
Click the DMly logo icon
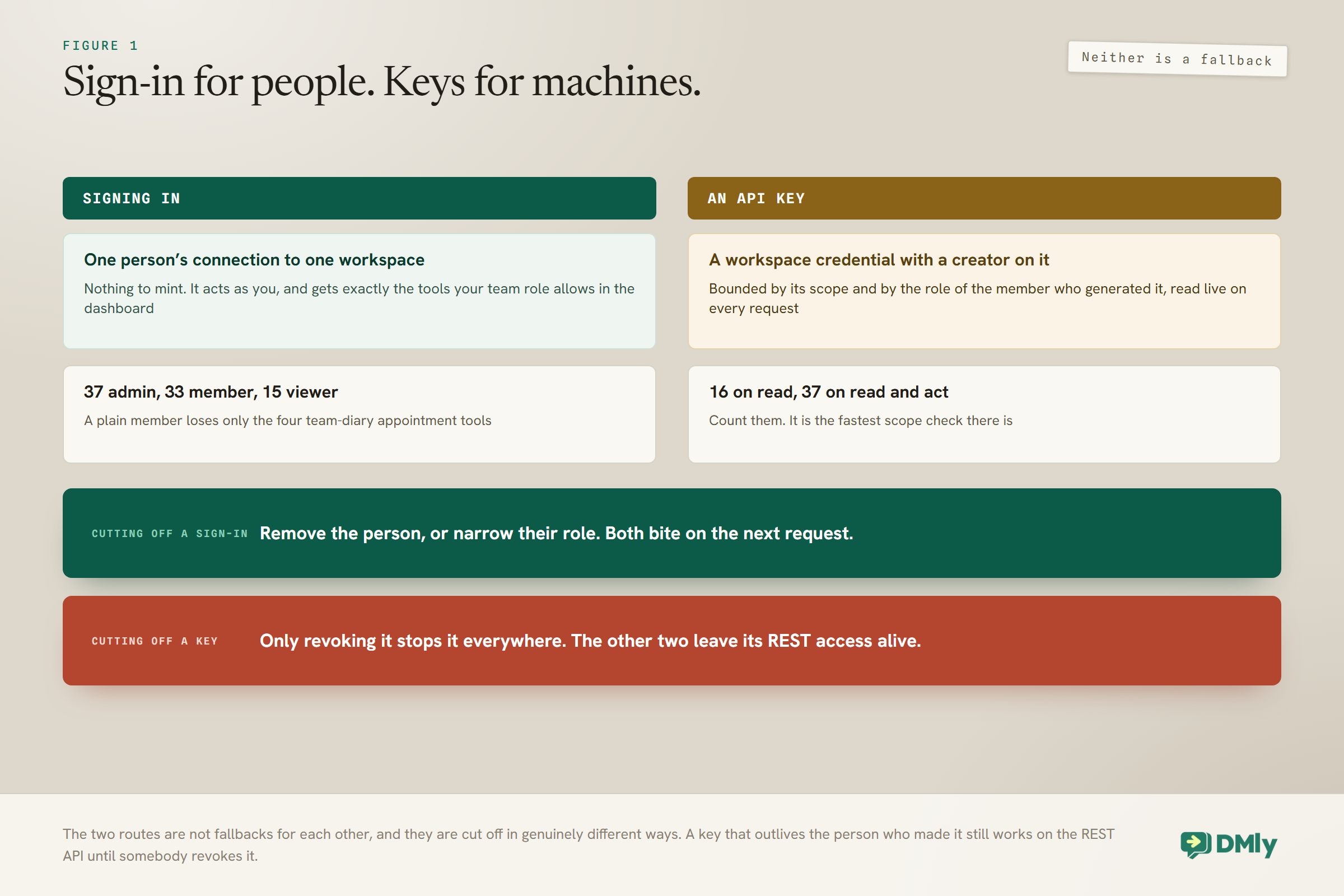tap(1196, 844)
